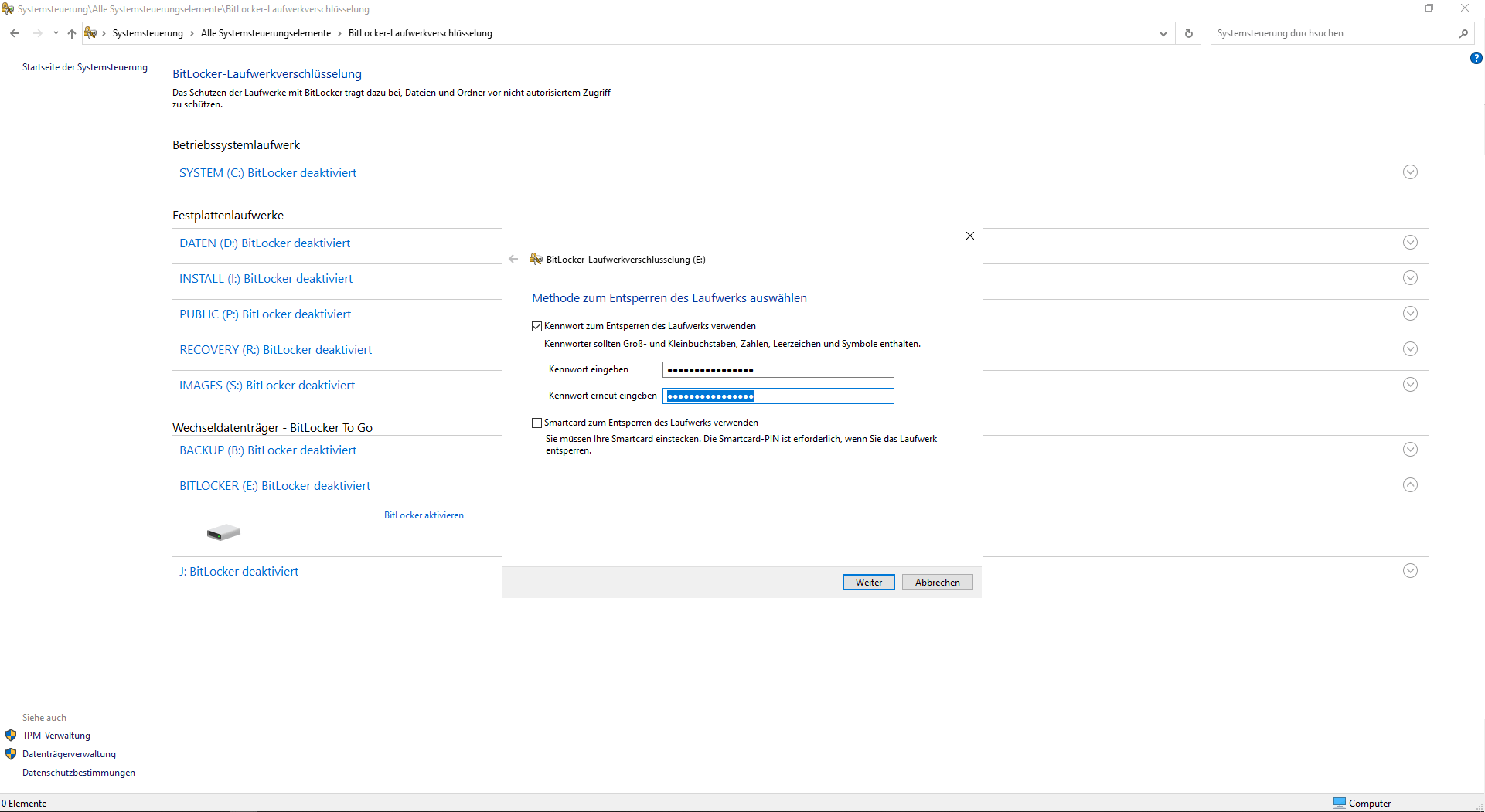Open breadcrumb chevron after Alle Systemsteuerungselemente
Viewport: 1485px width, 812px height.
[339, 33]
